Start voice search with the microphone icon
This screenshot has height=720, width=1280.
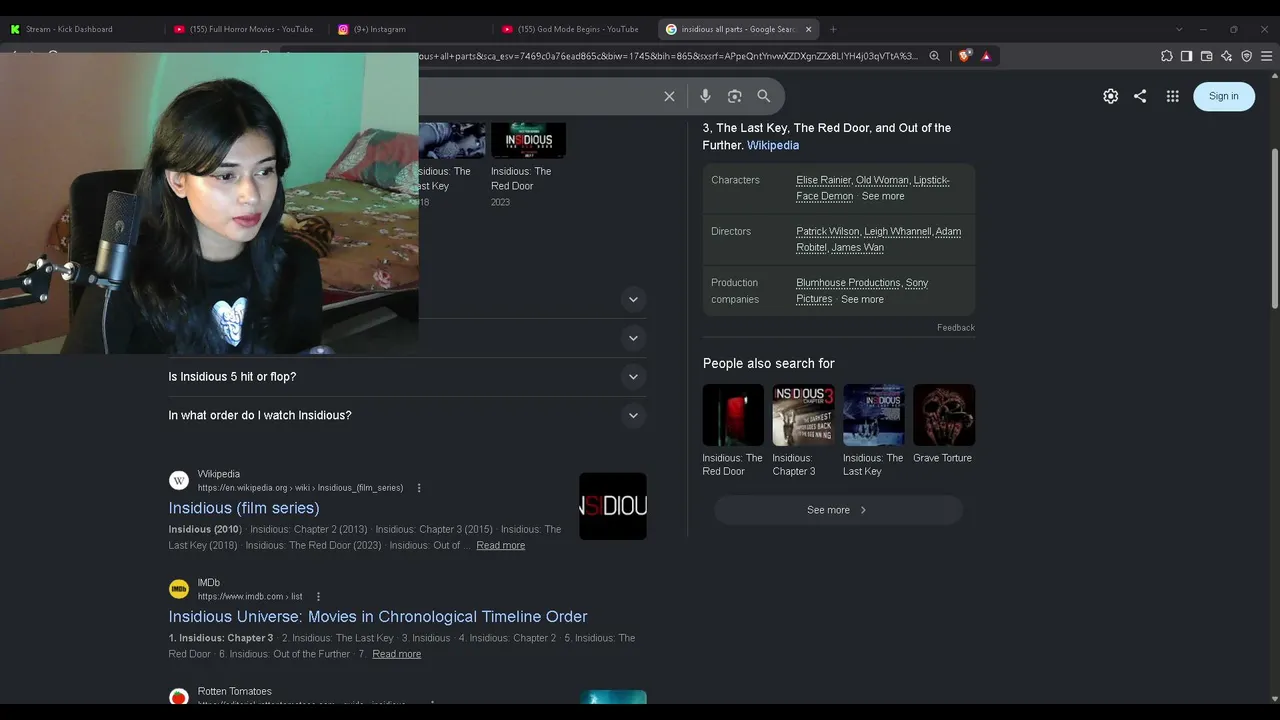(x=705, y=96)
